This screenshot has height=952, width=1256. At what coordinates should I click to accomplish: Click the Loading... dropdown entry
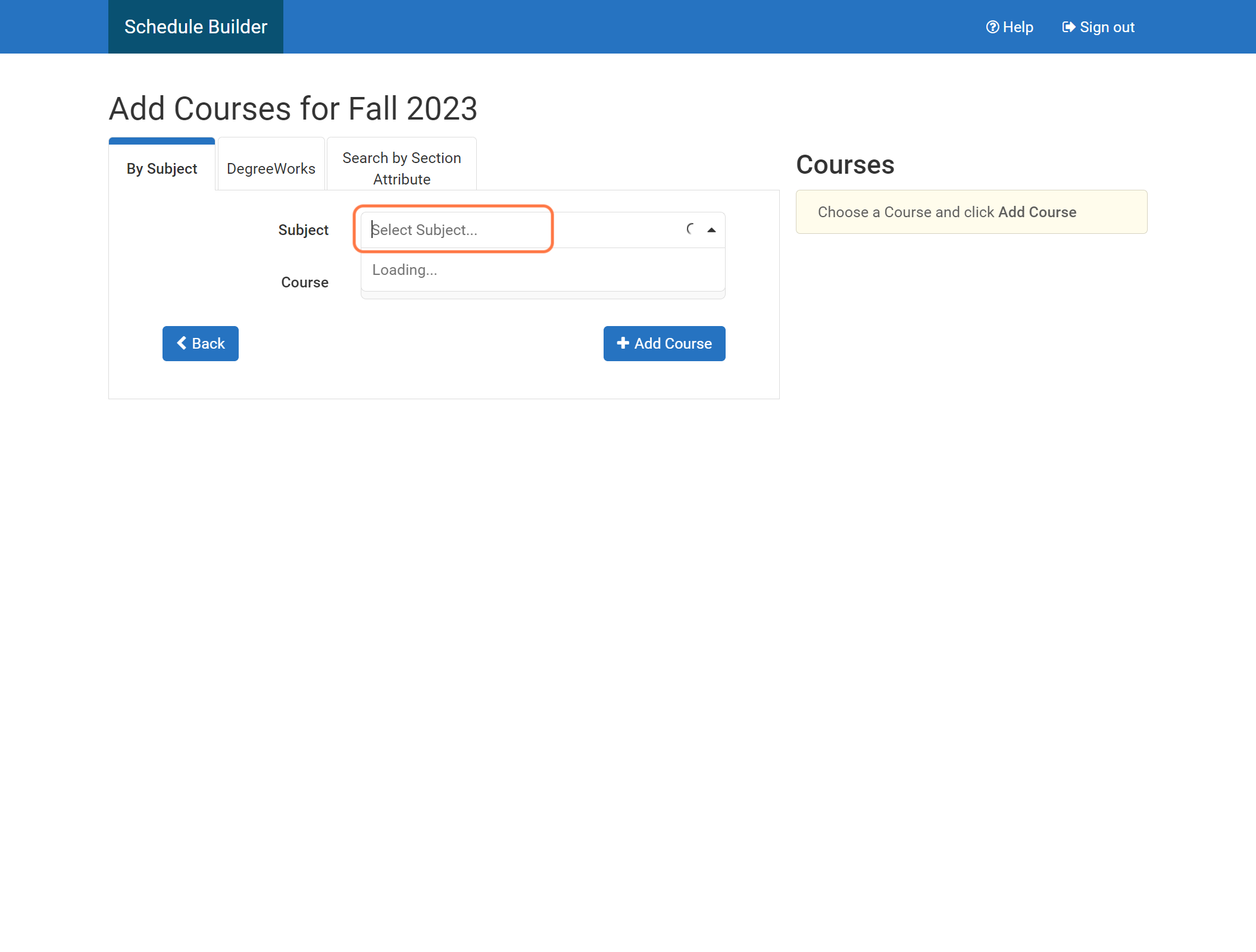coord(543,270)
